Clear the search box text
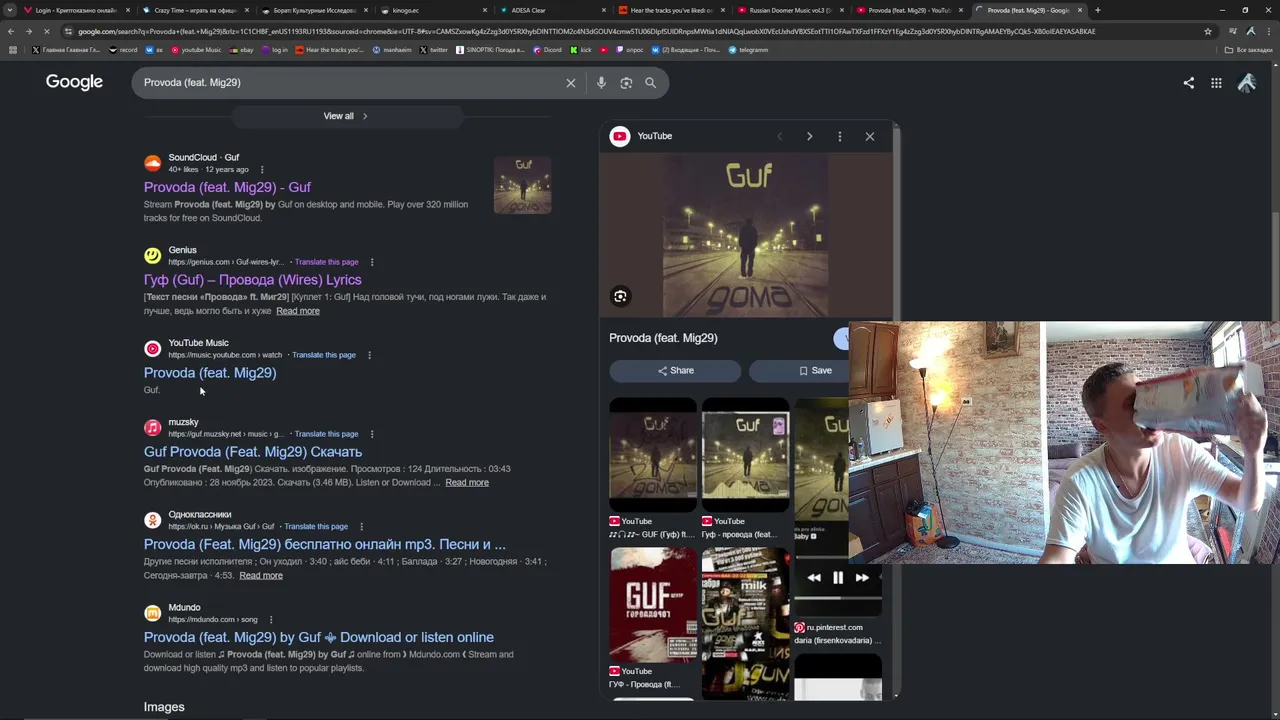Viewport: 1280px width, 720px height. point(571,83)
